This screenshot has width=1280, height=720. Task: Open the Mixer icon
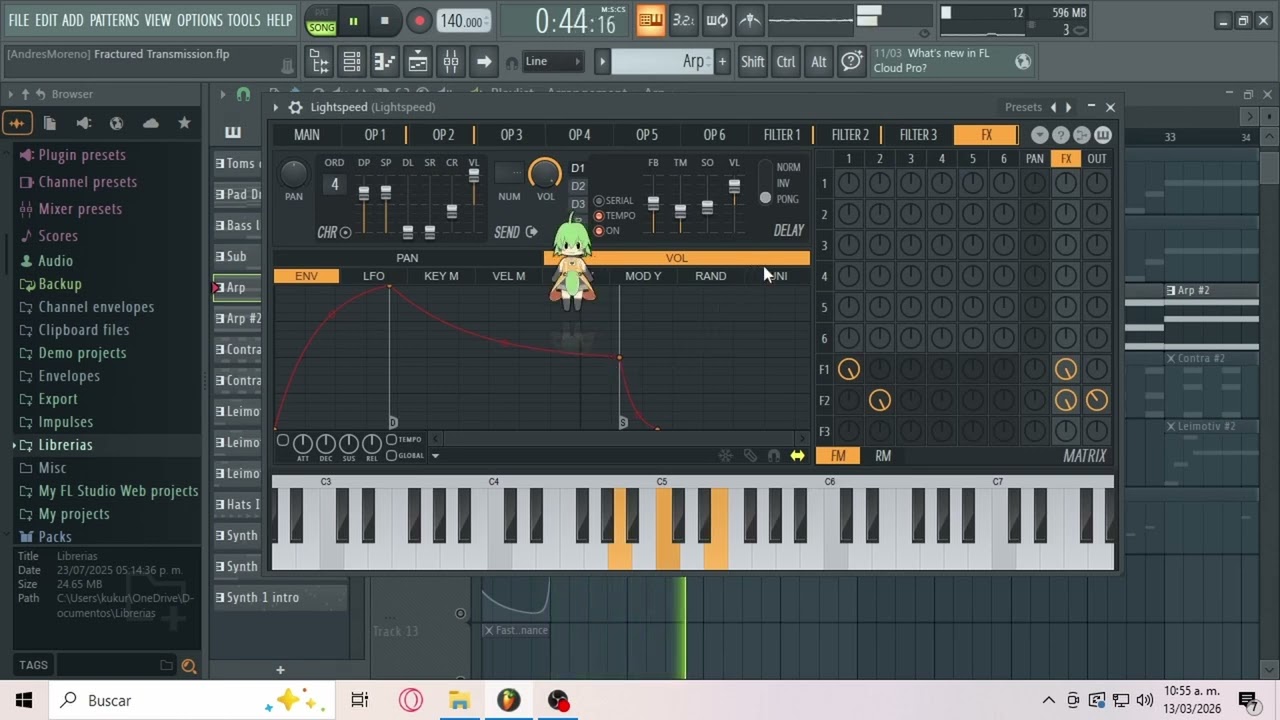[451, 62]
